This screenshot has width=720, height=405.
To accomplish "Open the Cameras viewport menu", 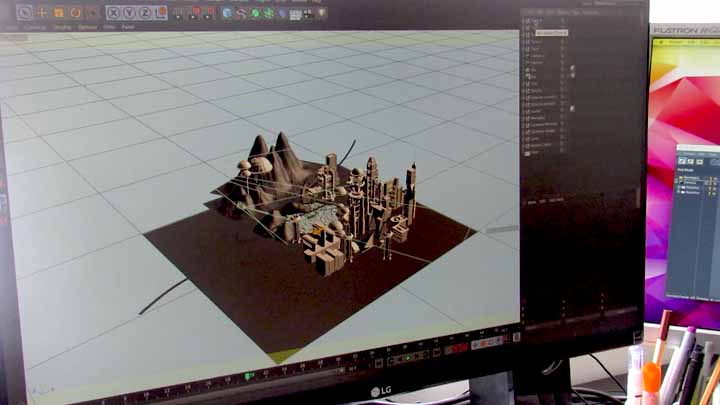I will (x=35, y=28).
